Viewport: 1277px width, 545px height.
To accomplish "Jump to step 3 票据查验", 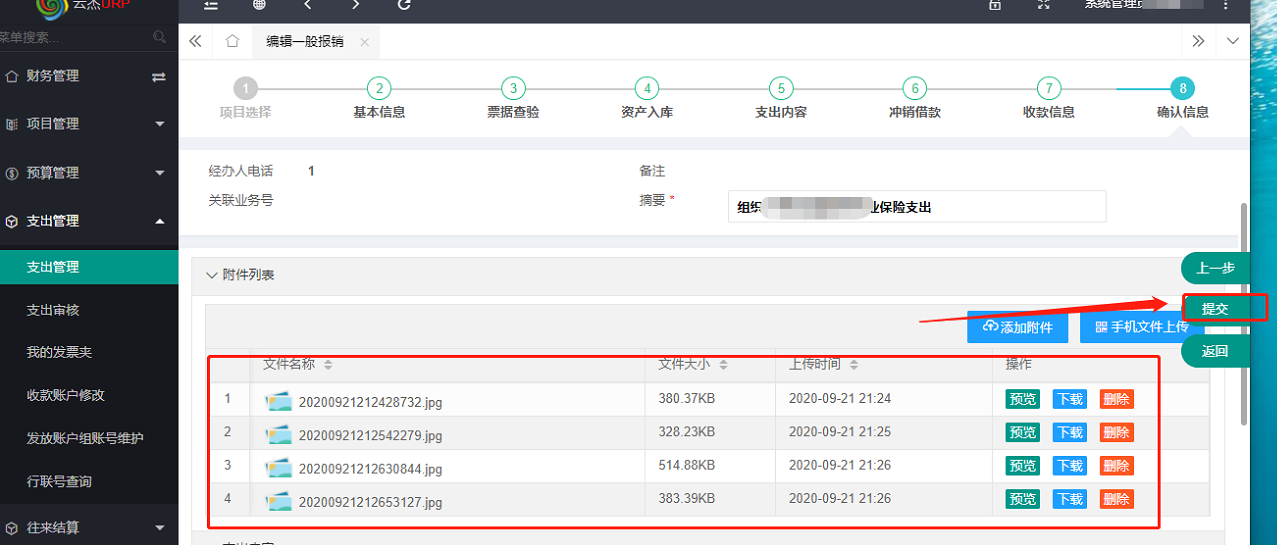I will click(x=513, y=88).
